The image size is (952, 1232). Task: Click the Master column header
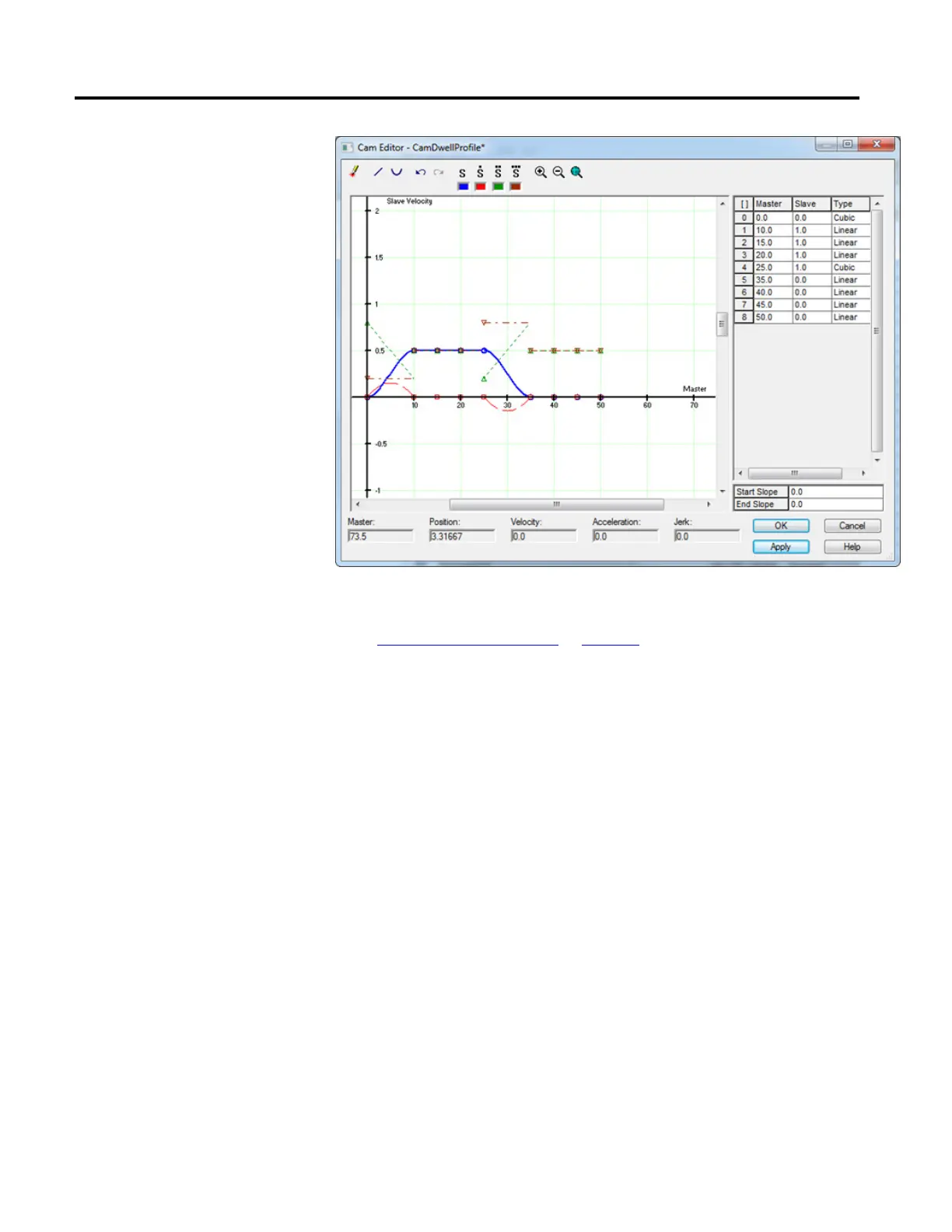(x=773, y=204)
